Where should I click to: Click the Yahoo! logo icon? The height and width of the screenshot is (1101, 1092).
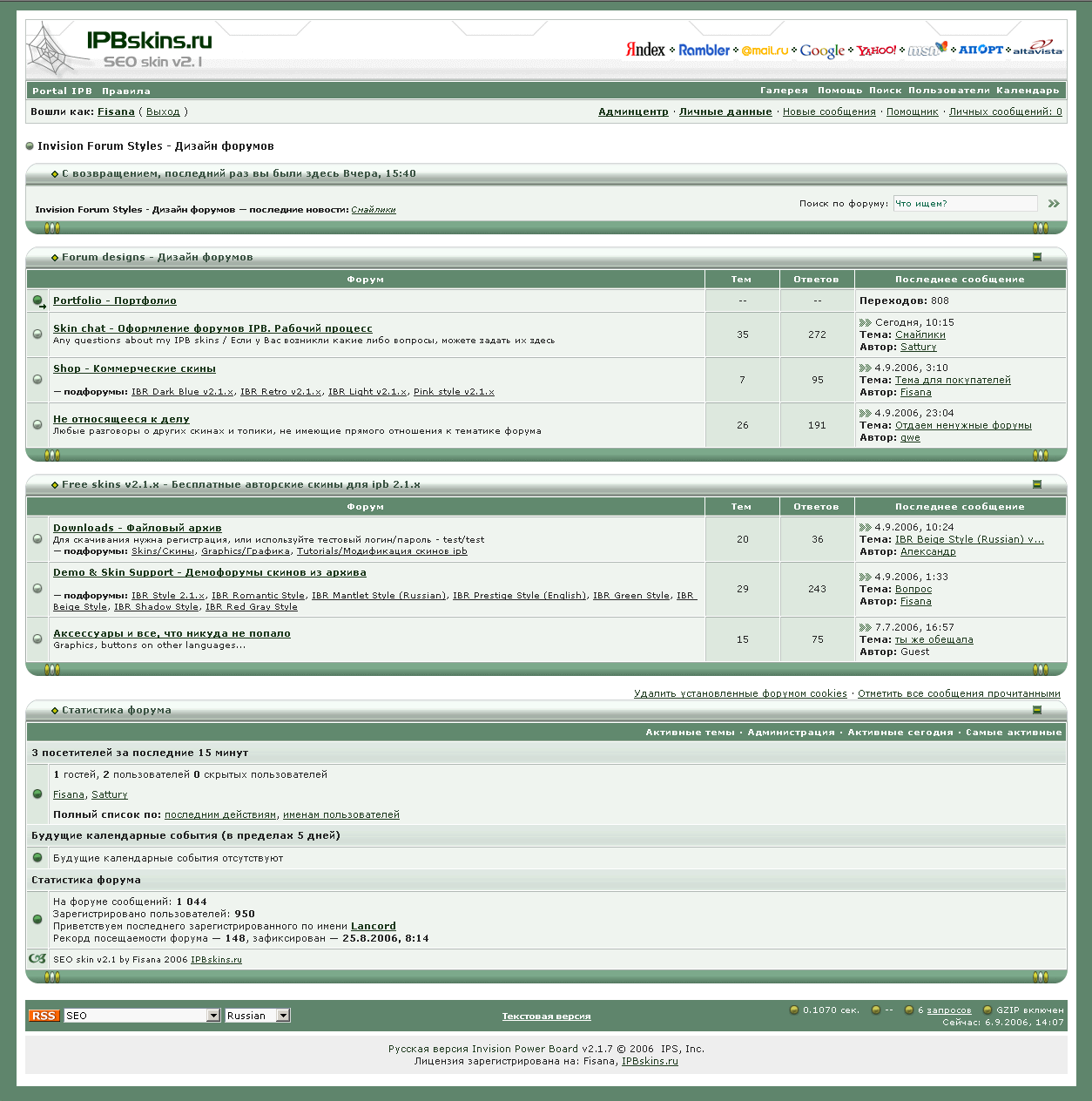point(876,50)
